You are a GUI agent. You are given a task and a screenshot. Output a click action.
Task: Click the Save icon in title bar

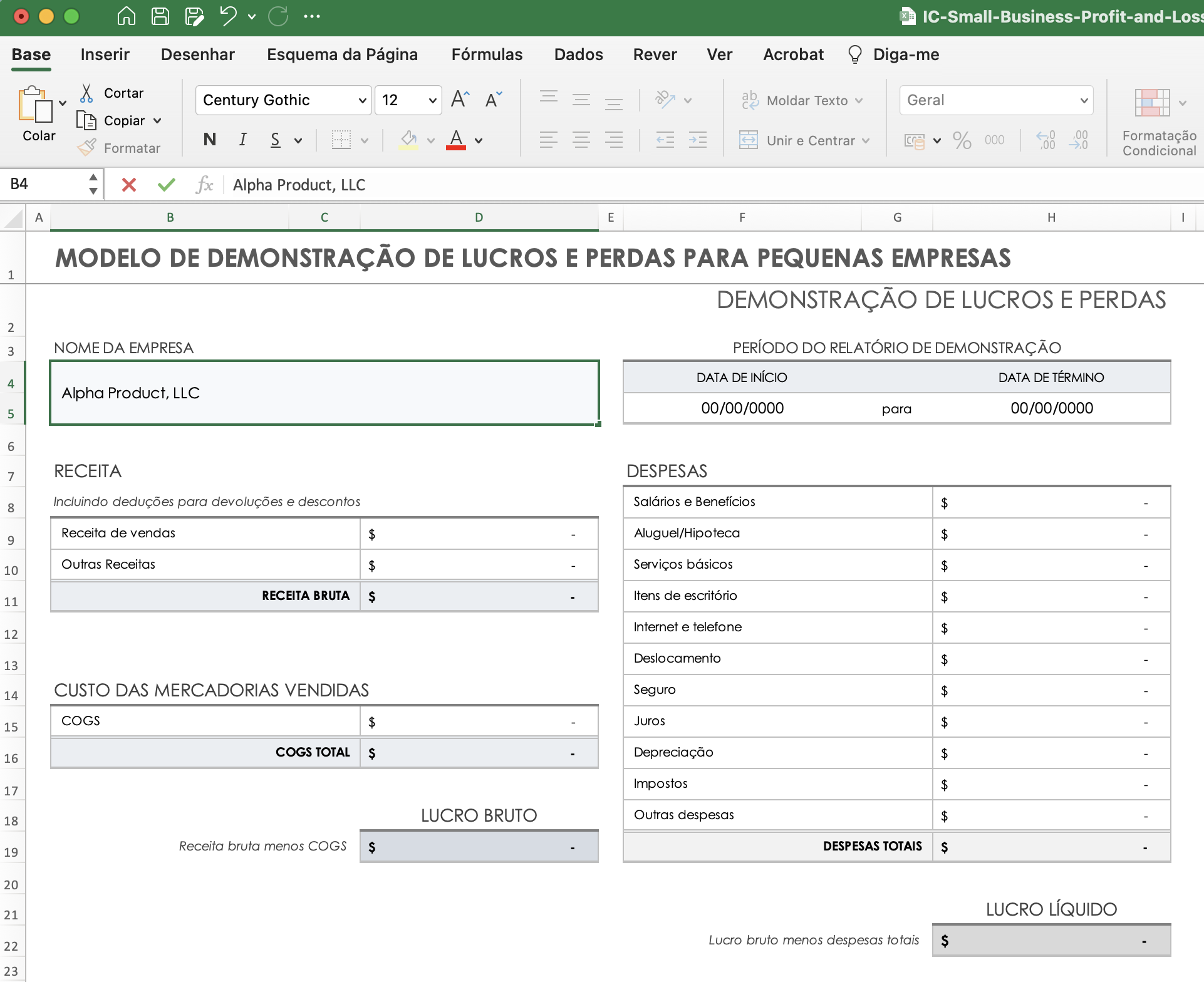click(160, 16)
